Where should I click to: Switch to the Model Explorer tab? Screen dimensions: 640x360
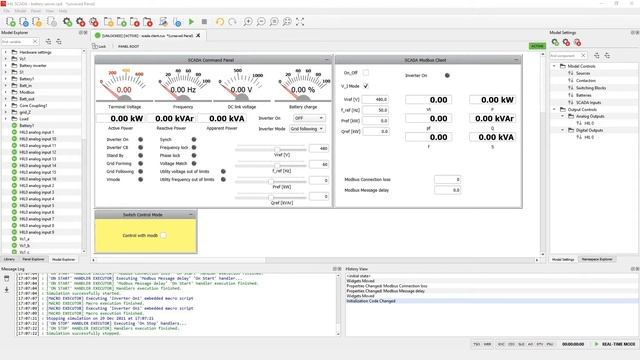pos(64,259)
